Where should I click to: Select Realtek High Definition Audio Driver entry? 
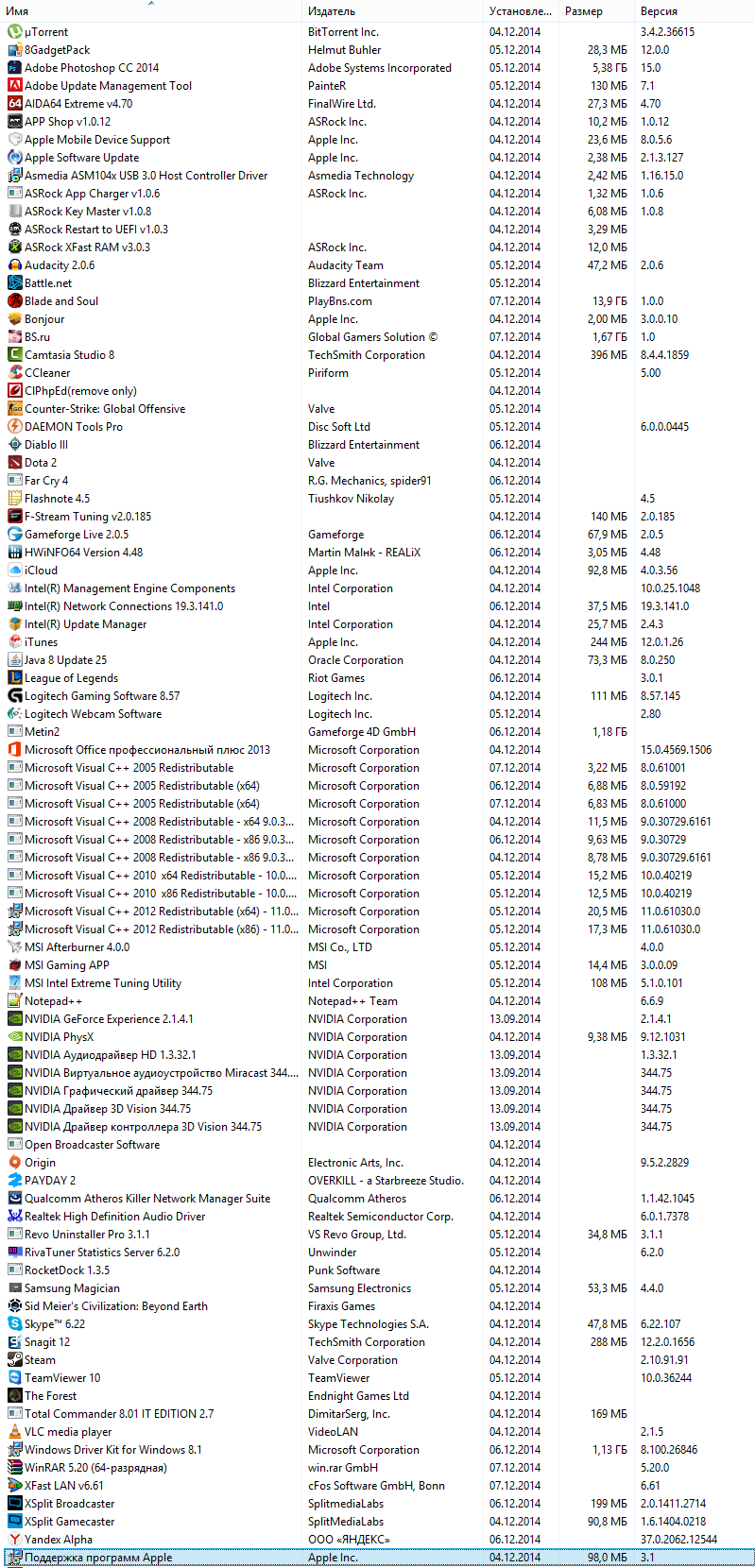[114, 1216]
